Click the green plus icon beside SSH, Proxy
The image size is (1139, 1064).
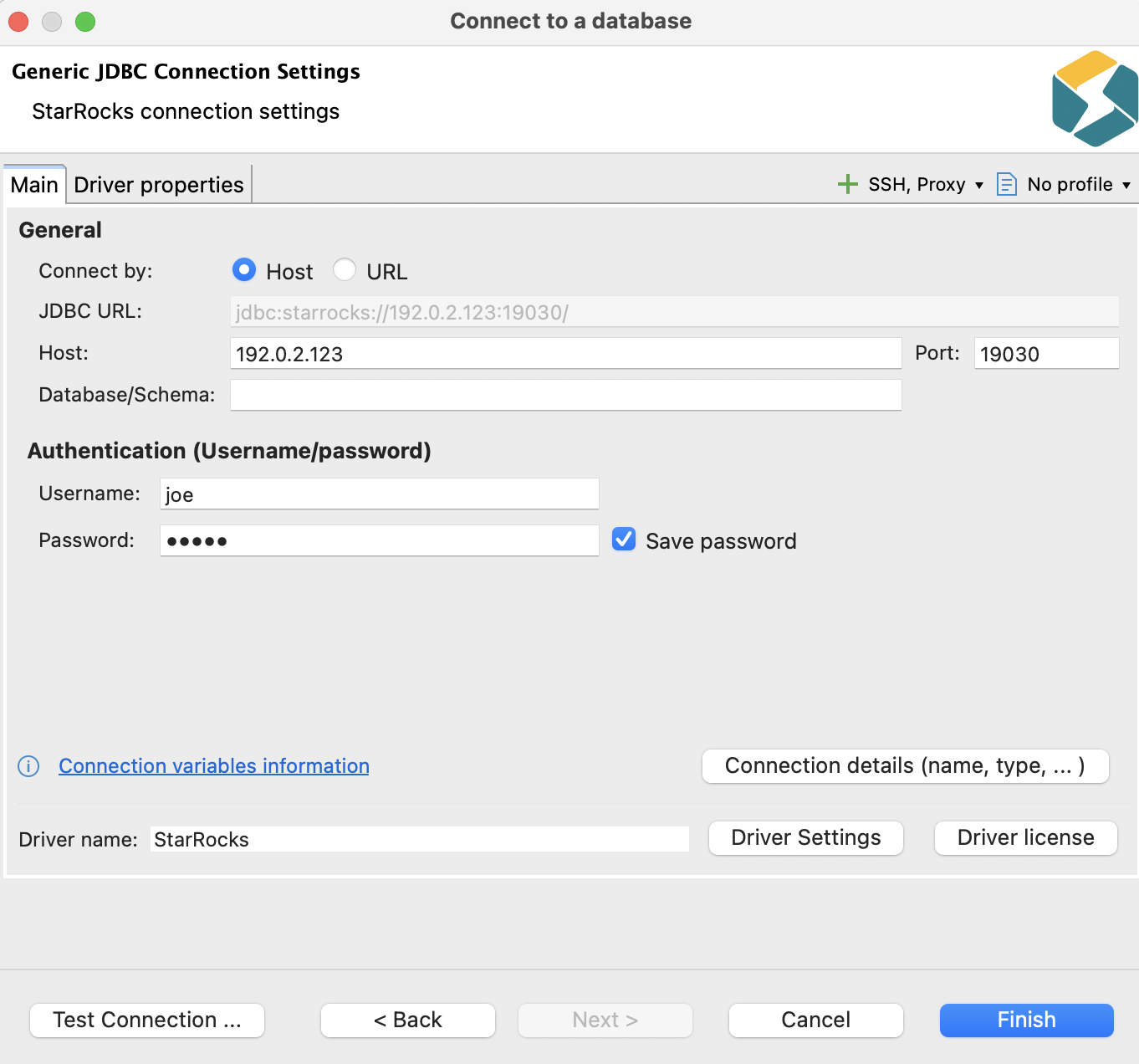[x=848, y=184]
